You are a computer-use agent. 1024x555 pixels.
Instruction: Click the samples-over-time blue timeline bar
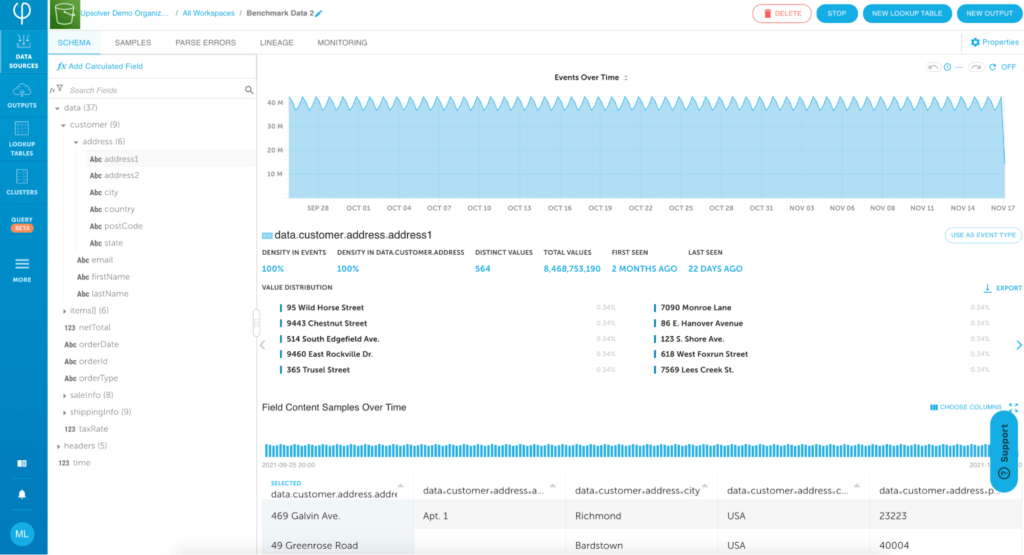(627, 450)
